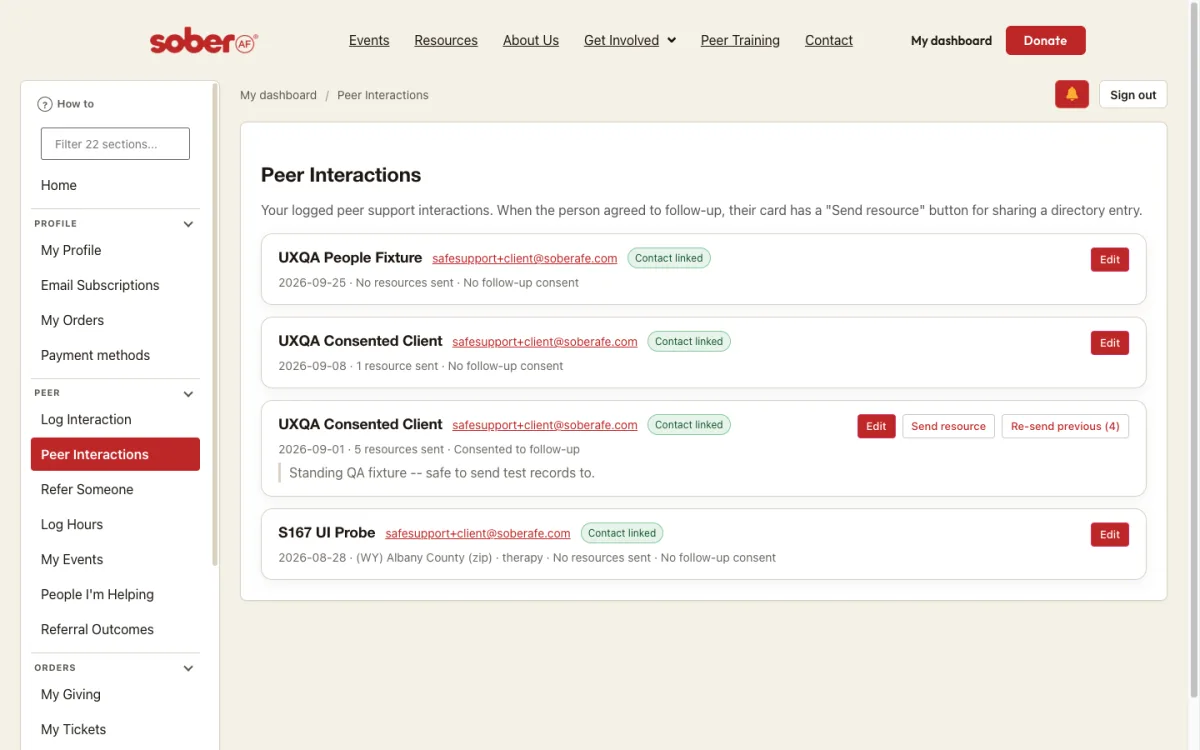Click the UXQA People Fixture name

[350, 258]
